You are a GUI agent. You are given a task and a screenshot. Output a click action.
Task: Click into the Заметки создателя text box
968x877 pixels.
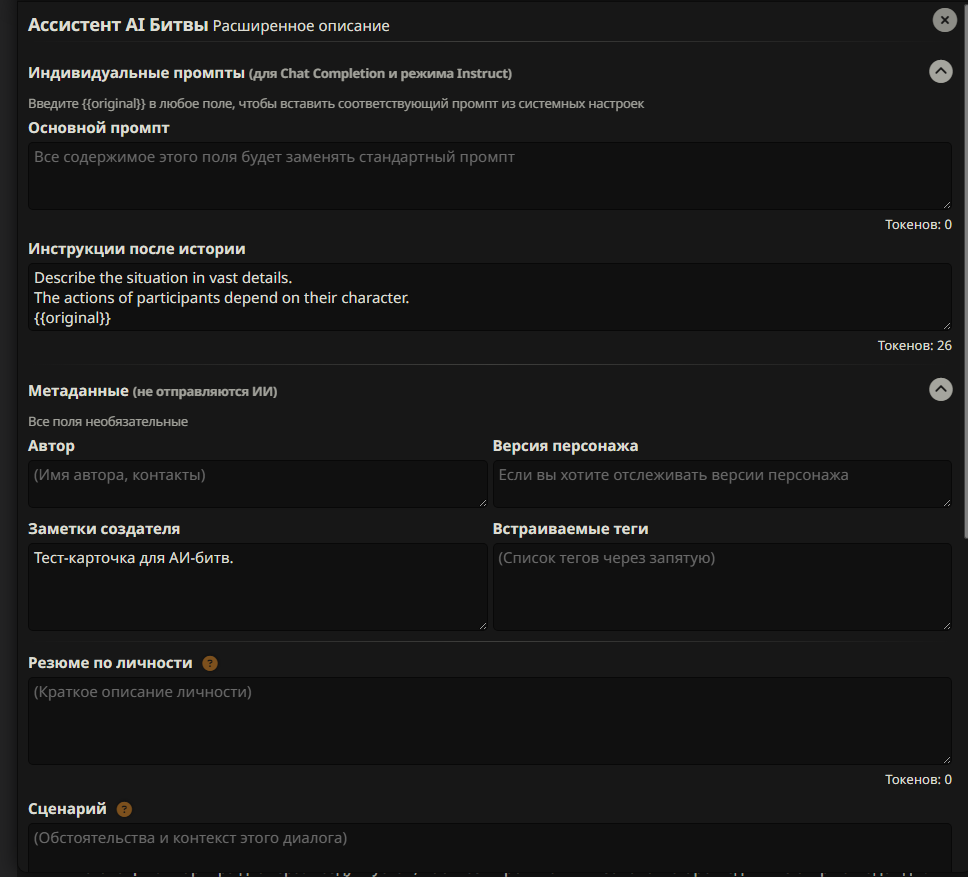point(257,587)
